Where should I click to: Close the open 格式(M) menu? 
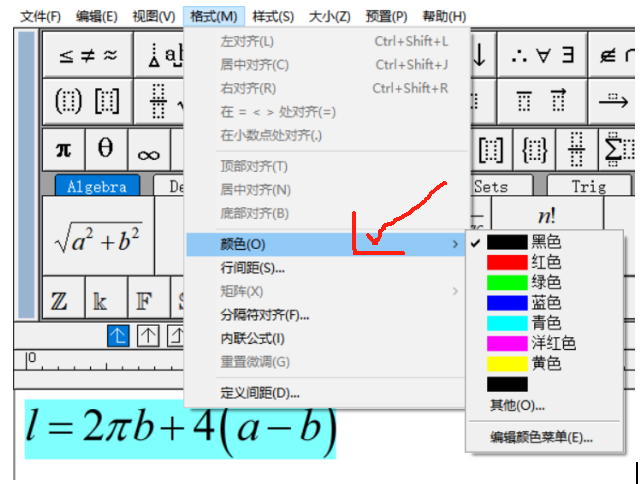tap(214, 16)
